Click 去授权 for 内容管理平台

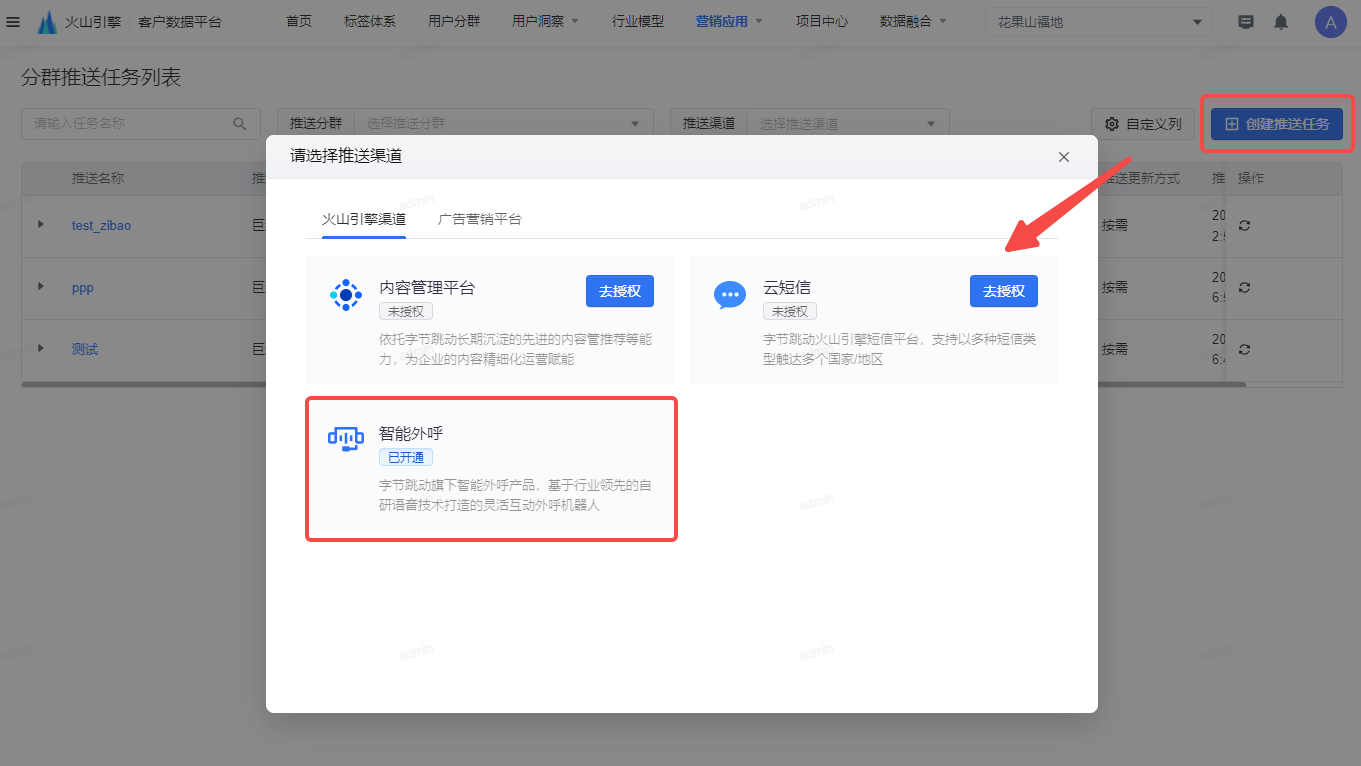click(x=620, y=291)
